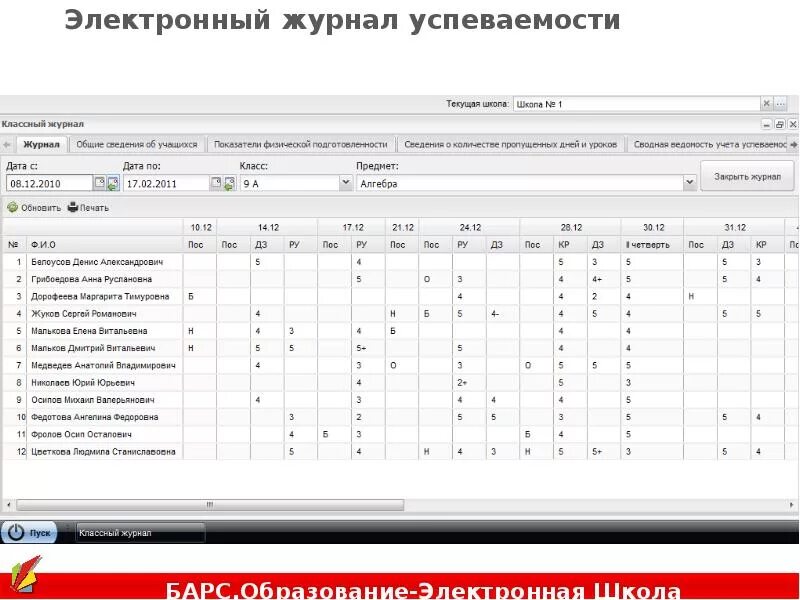This screenshot has width=800, height=600.
Task: Click the 14.12 date column header
Action: click(x=268, y=228)
